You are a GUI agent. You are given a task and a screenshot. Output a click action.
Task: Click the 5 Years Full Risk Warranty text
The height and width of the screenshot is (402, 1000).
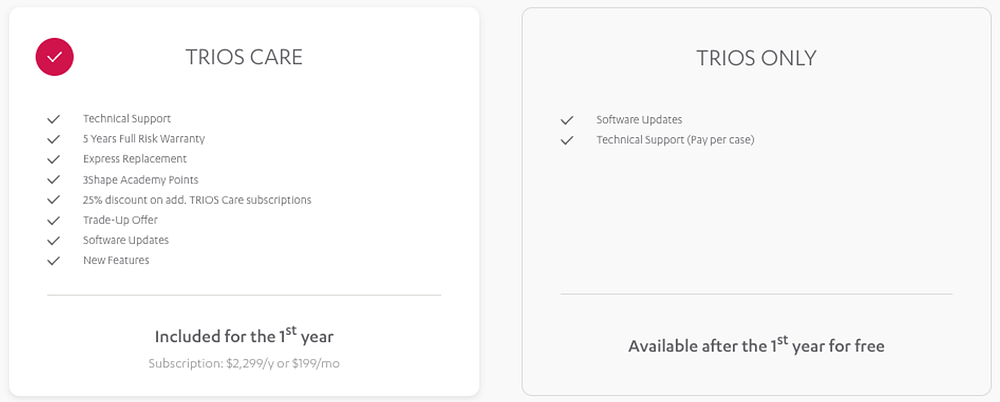coord(144,139)
